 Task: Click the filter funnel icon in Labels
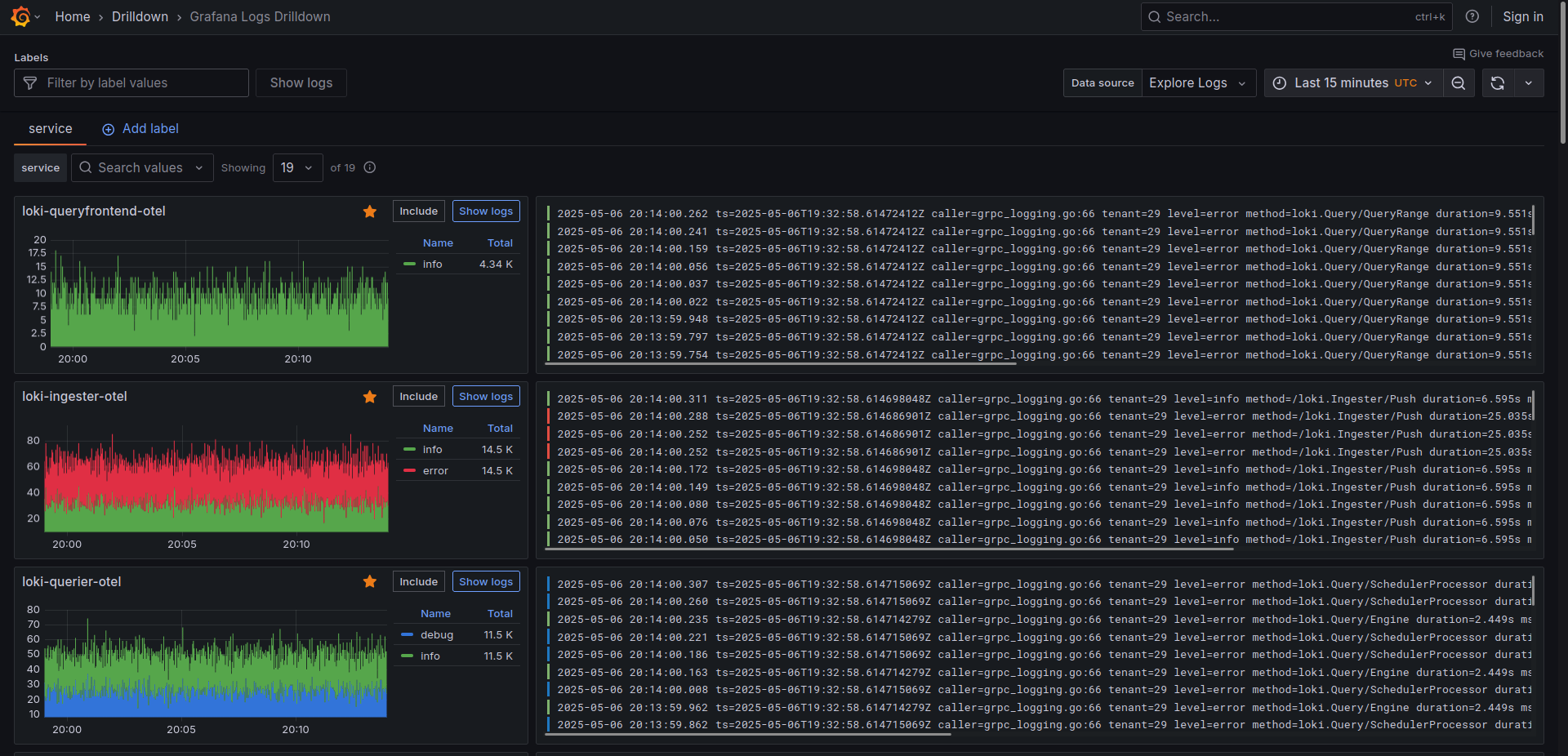coord(30,83)
